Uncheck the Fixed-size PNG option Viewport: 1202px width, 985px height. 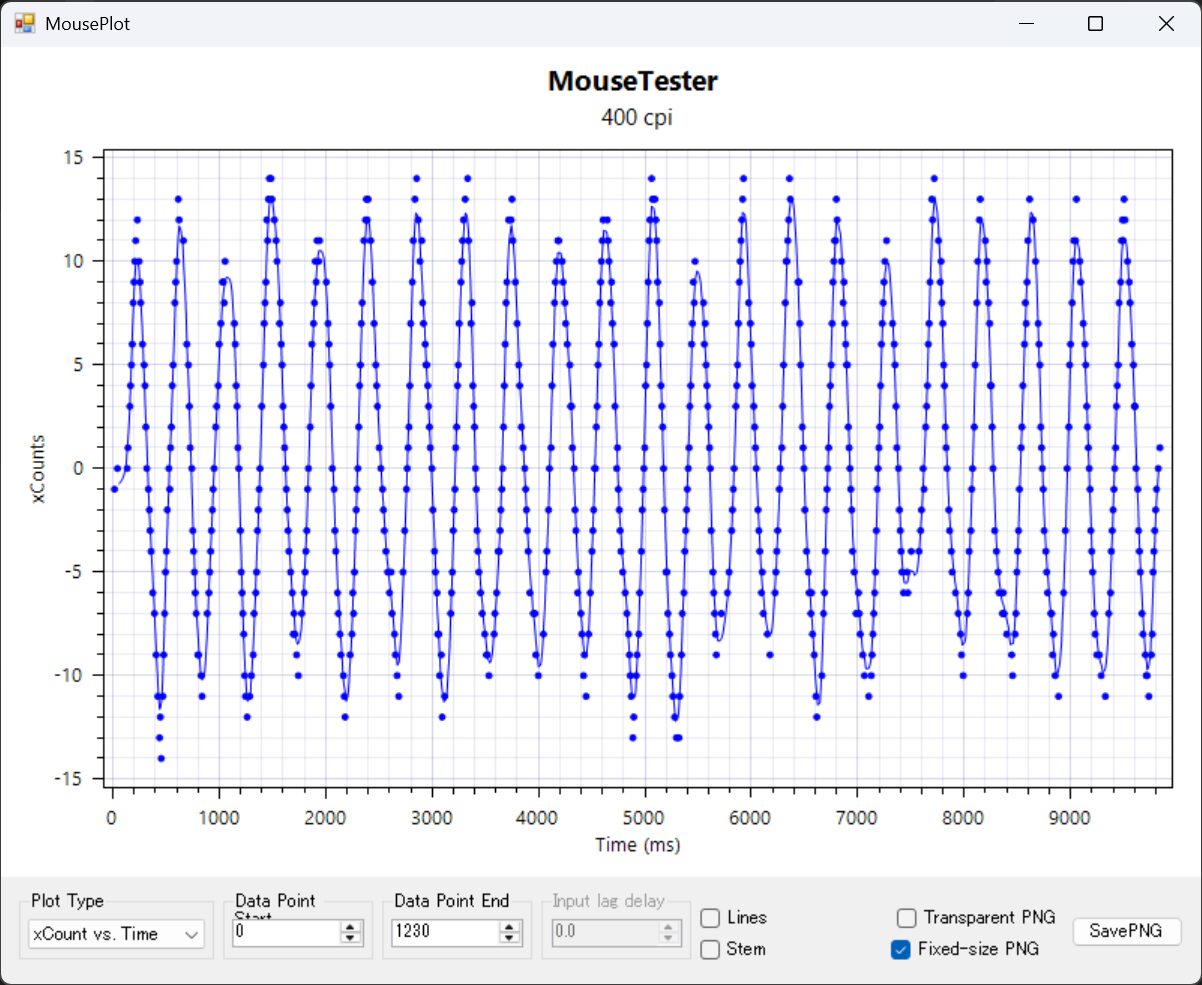click(900, 949)
